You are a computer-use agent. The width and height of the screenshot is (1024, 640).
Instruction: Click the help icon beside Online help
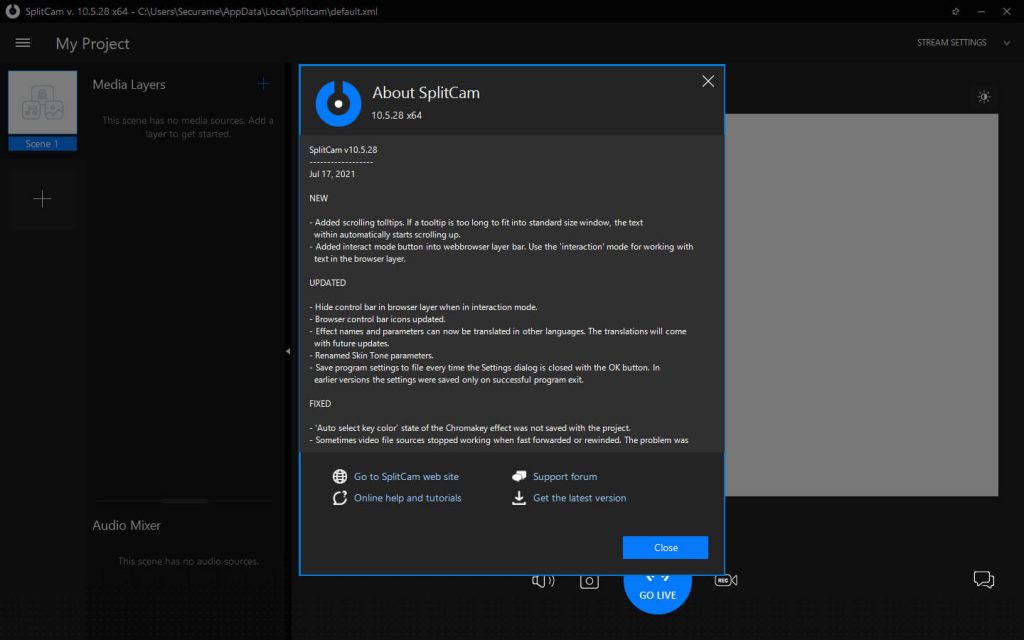click(x=340, y=498)
